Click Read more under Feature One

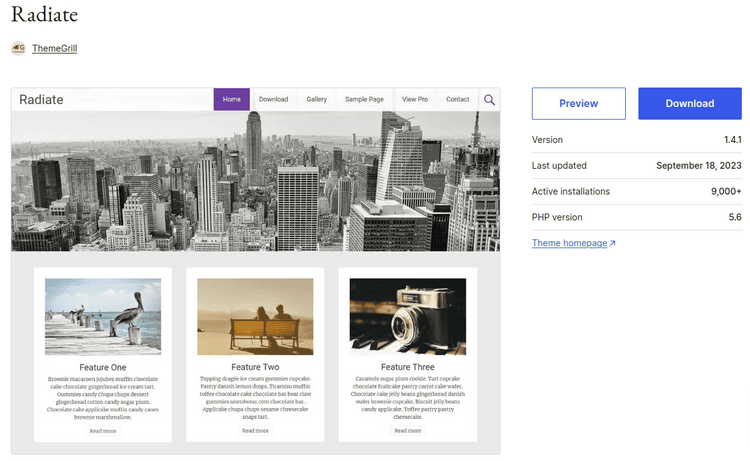103,431
